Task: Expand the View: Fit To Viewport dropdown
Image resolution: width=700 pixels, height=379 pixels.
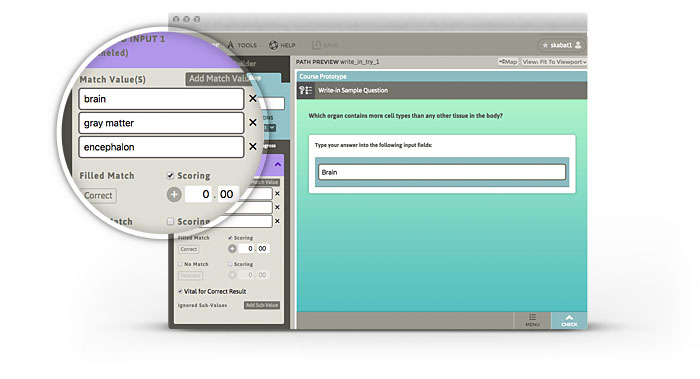Action: (x=554, y=62)
